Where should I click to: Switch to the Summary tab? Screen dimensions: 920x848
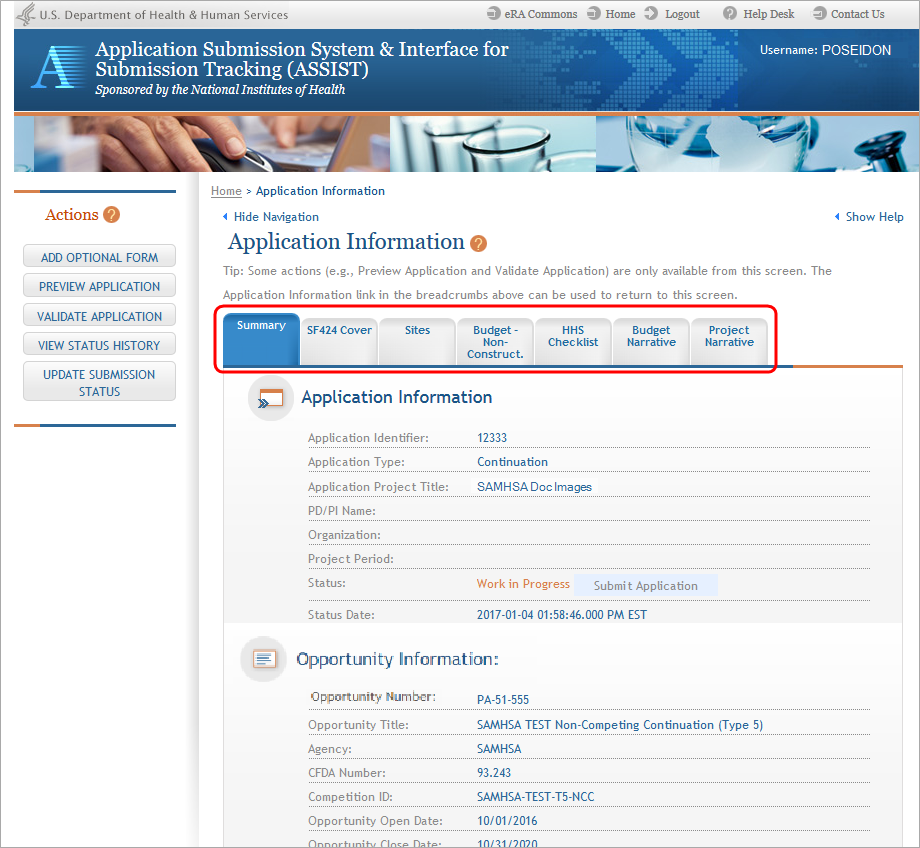[x=261, y=339]
